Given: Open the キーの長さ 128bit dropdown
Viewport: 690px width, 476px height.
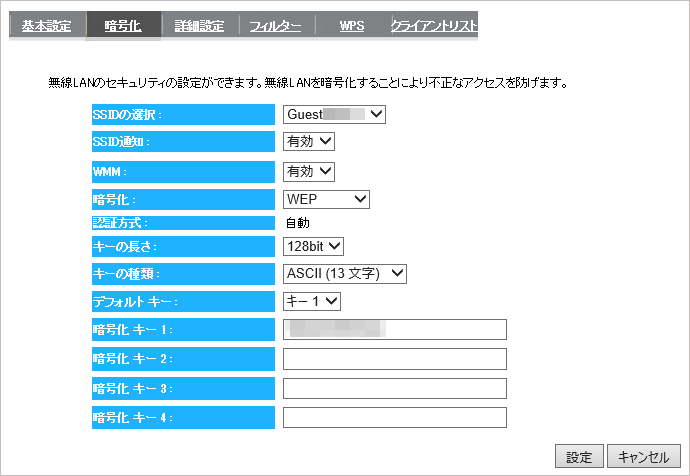Looking at the screenshot, I should point(313,246).
